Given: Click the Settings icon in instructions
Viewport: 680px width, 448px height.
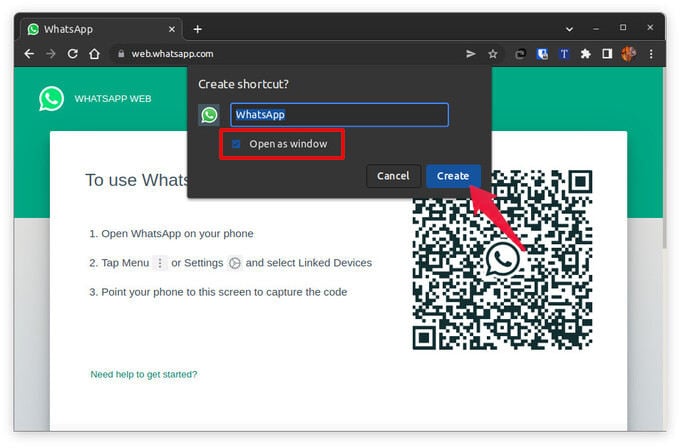Looking at the screenshot, I should click(x=235, y=263).
